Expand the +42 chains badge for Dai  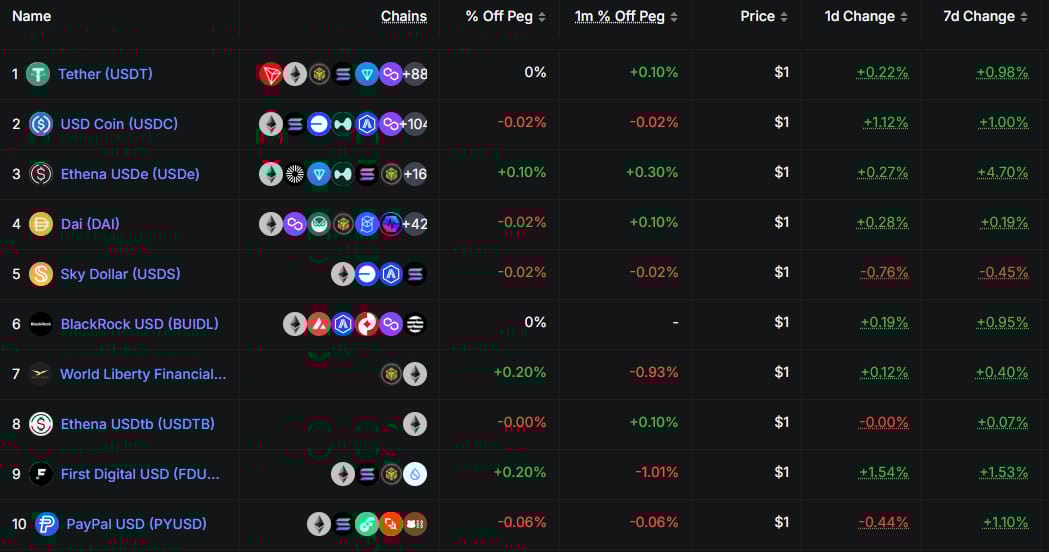[415, 223]
